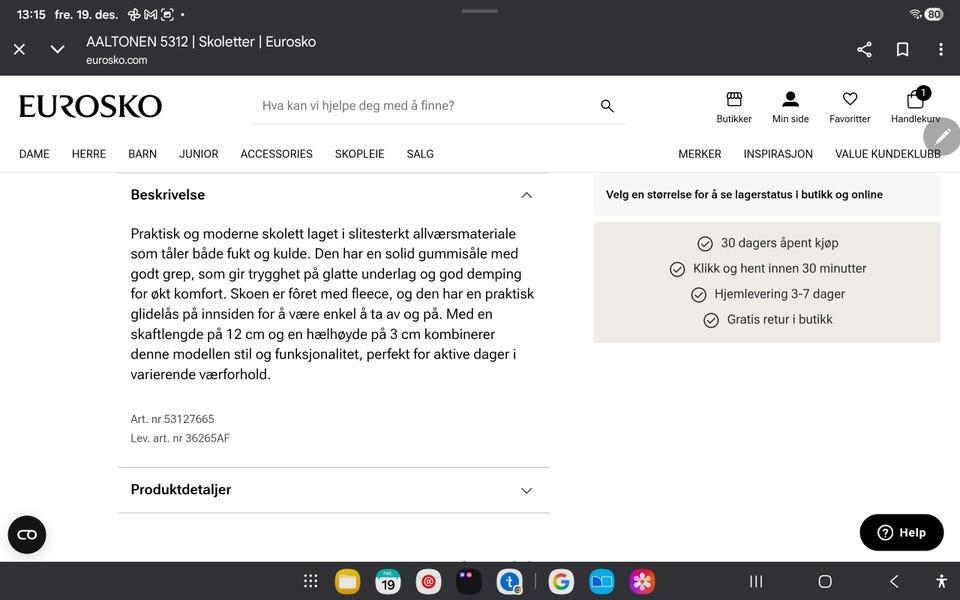Click the Produktdetaljer heading
Viewport: 960px width, 600px height.
(181, 490)
